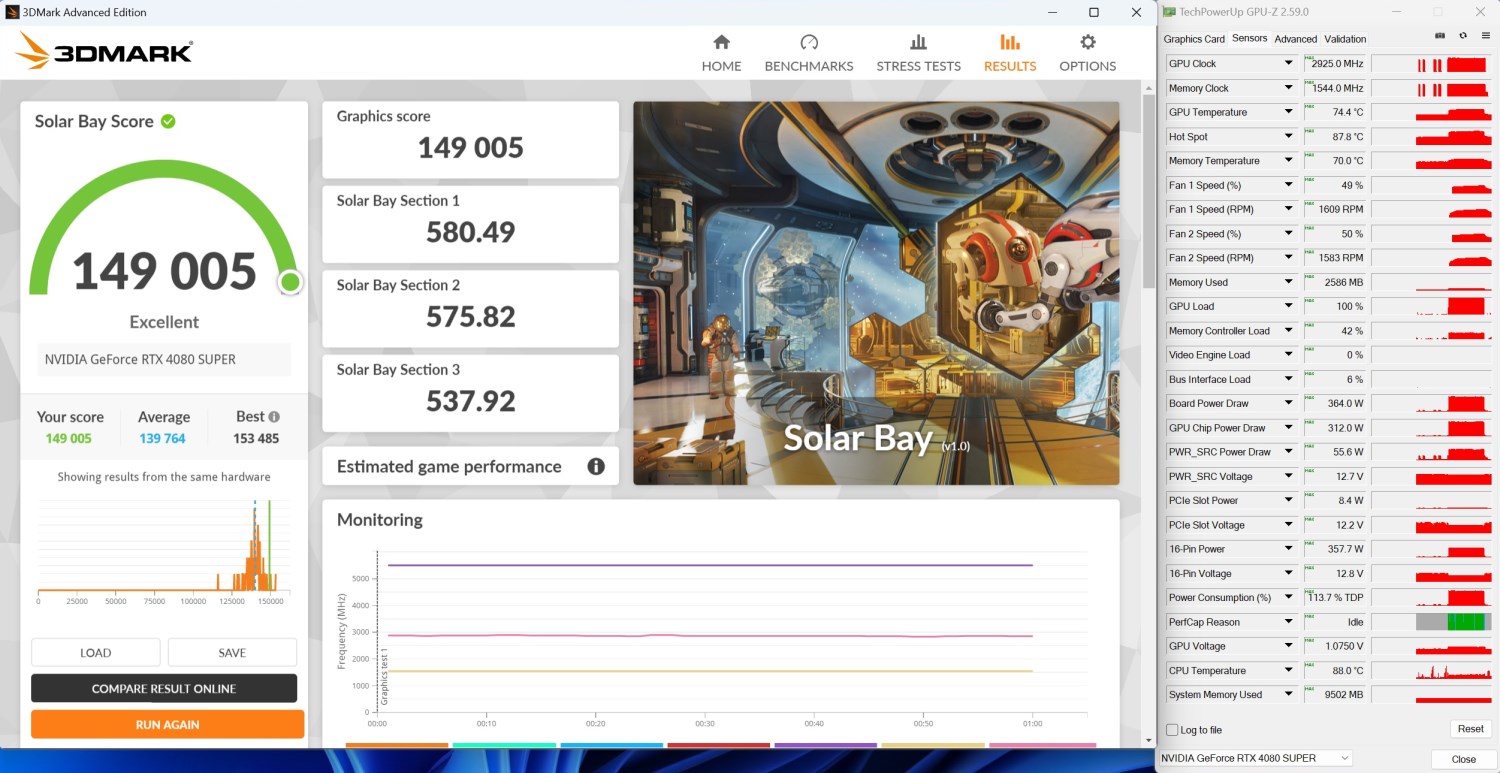Open the GPU Load sensor dropdown

1289,306
